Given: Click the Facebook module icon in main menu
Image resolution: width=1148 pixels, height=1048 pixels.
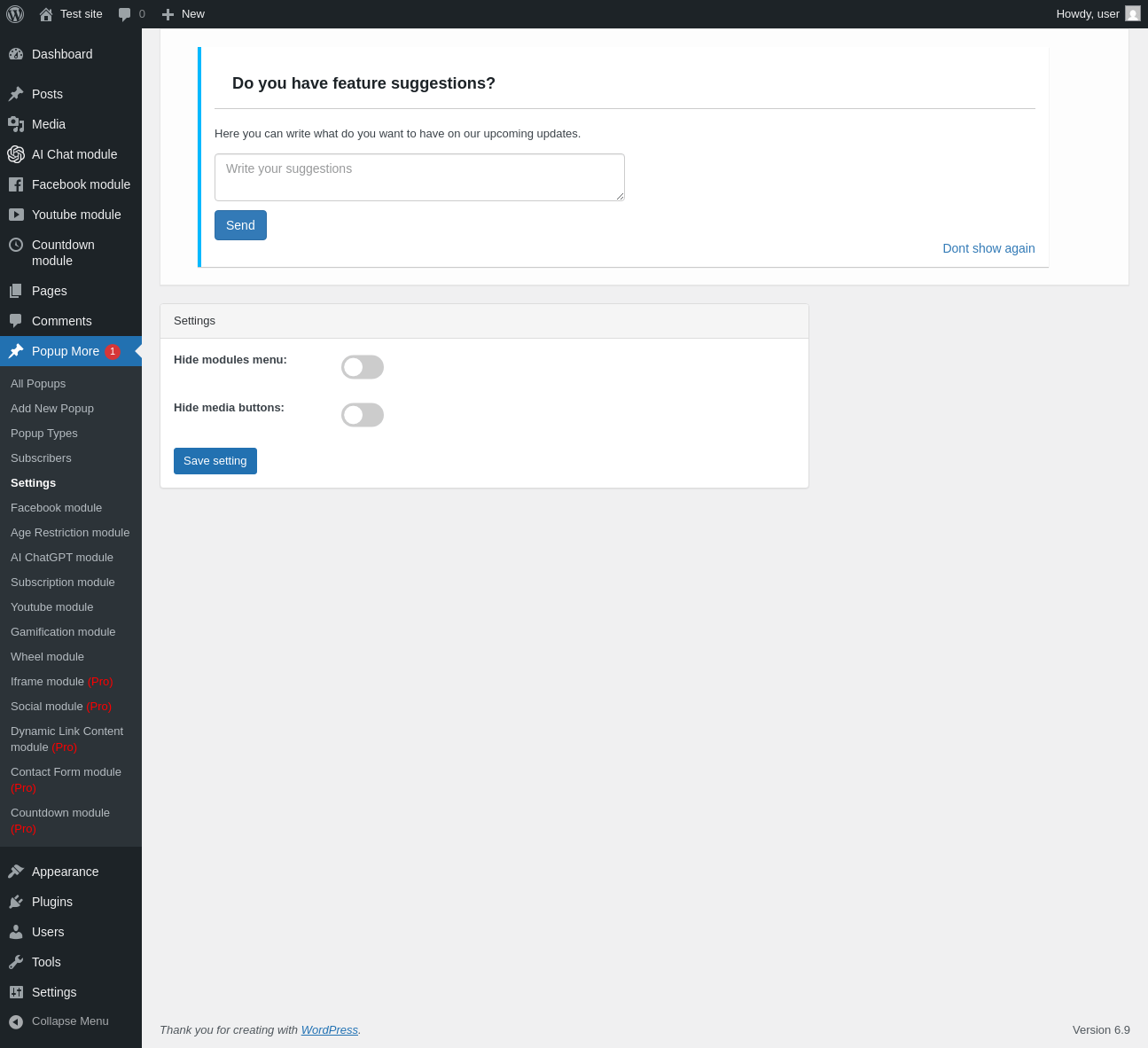Looking at the screenshot, I should coord(16,184).
